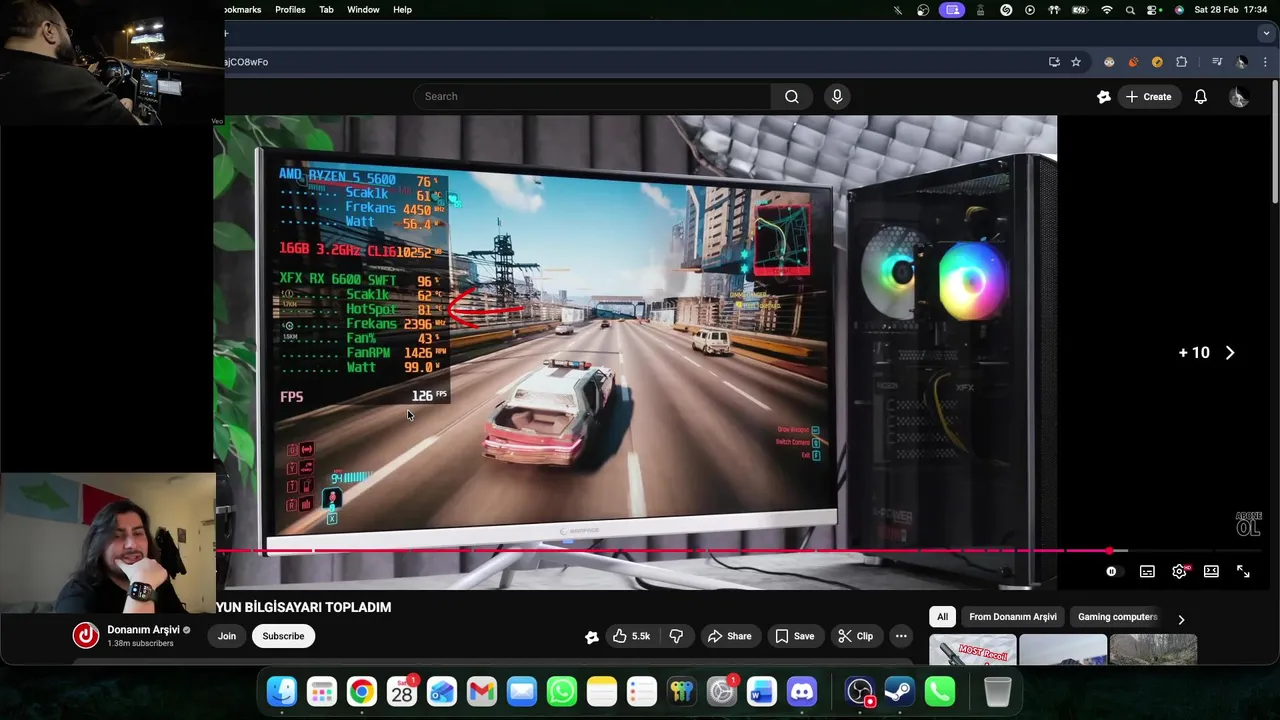
Task: Save the video to playlist
Action: [795, 636]
